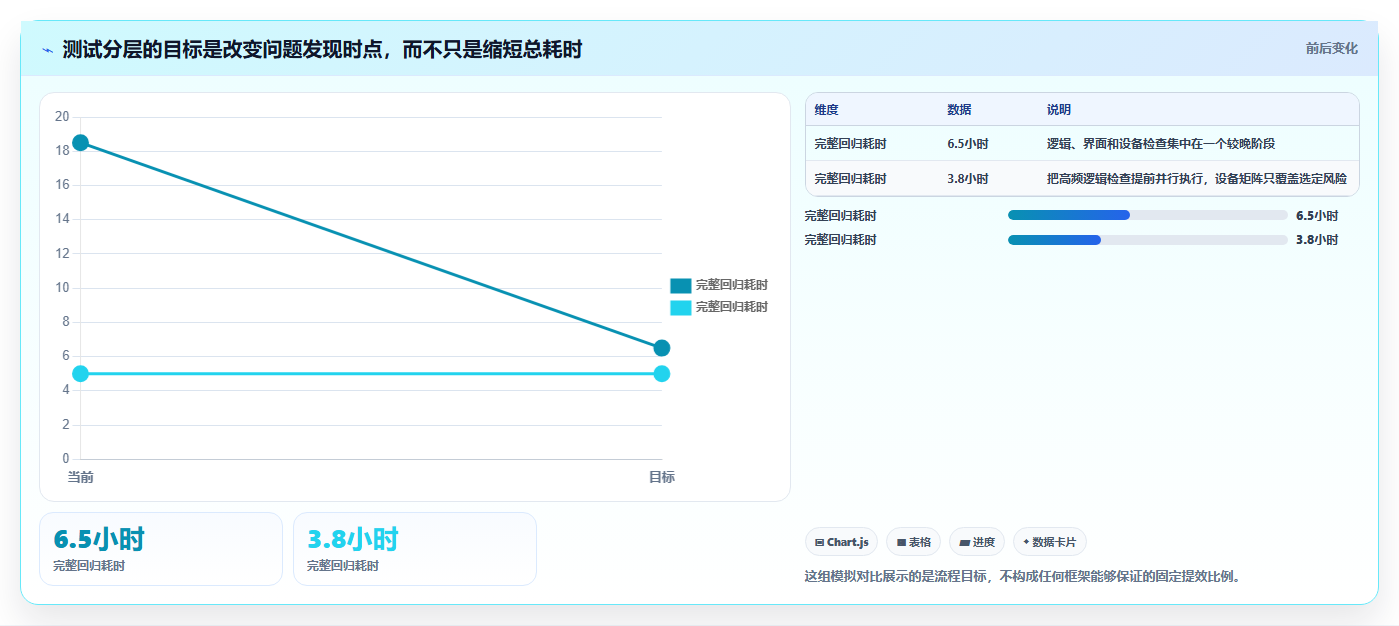
Task: Select the 6.5小时 data card
Action: (x=161, y=549)
